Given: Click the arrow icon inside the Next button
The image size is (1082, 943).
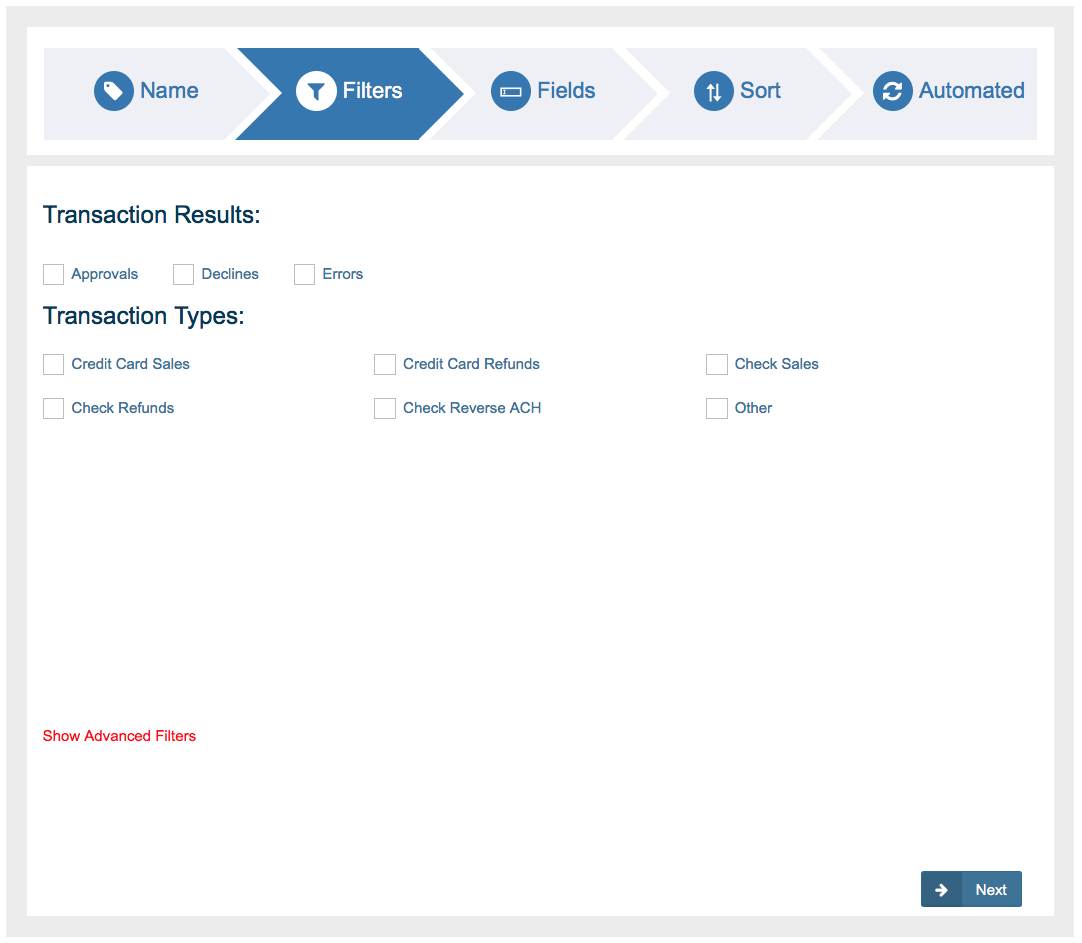Looking at the screenshot, I should point(941,889).
